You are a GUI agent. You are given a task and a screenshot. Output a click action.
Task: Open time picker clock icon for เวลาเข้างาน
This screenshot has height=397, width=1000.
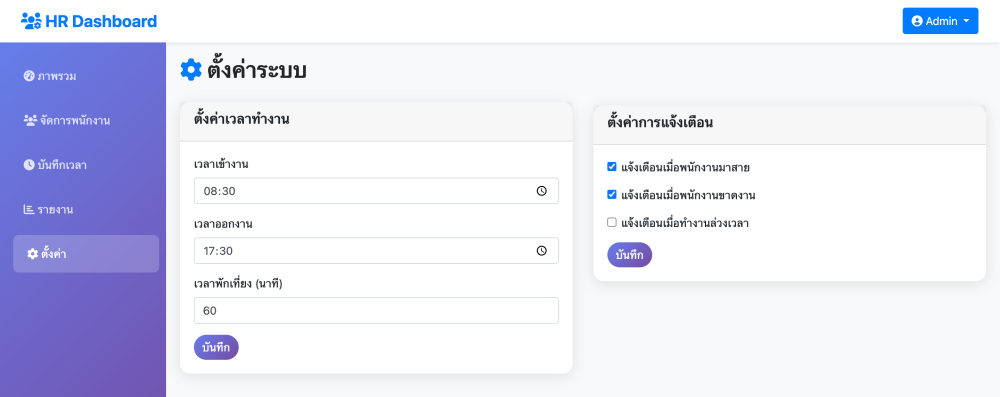[541, 191]
